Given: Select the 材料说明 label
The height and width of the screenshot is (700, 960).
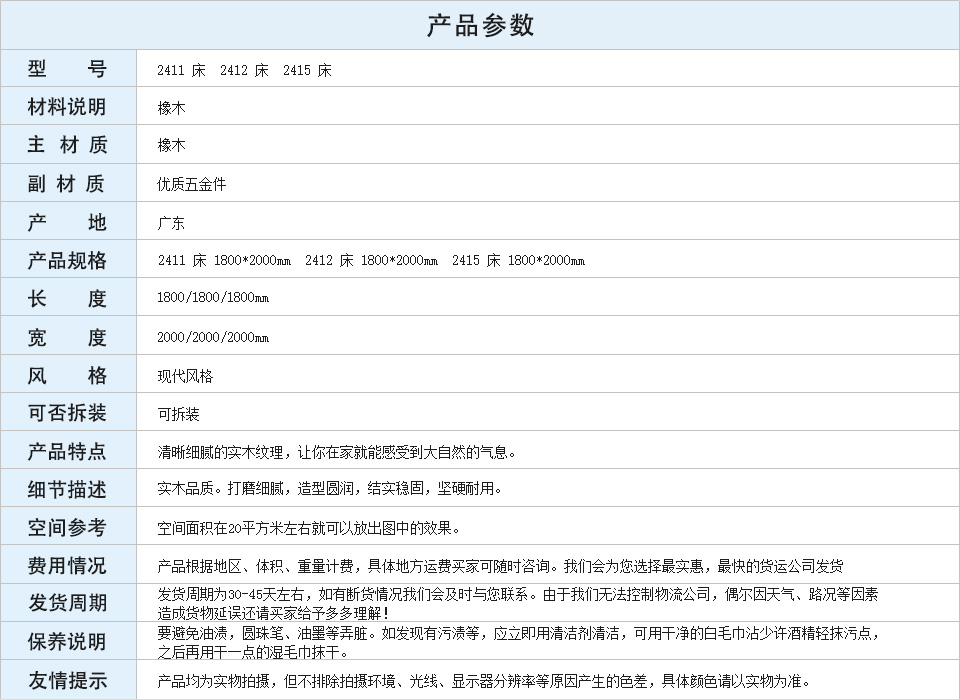Looking at the screenshot, I should 67,107.
